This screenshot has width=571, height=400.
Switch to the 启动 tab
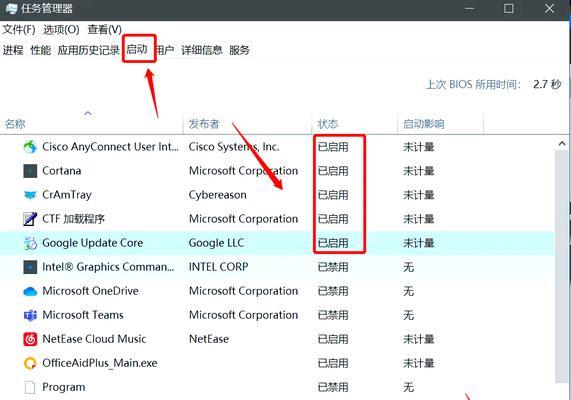point(137,49)
